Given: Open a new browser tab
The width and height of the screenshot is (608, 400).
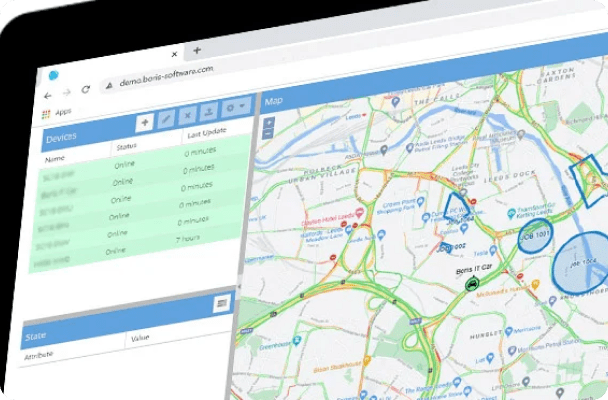Looking at the screenshot, I should tap(197, 50).
